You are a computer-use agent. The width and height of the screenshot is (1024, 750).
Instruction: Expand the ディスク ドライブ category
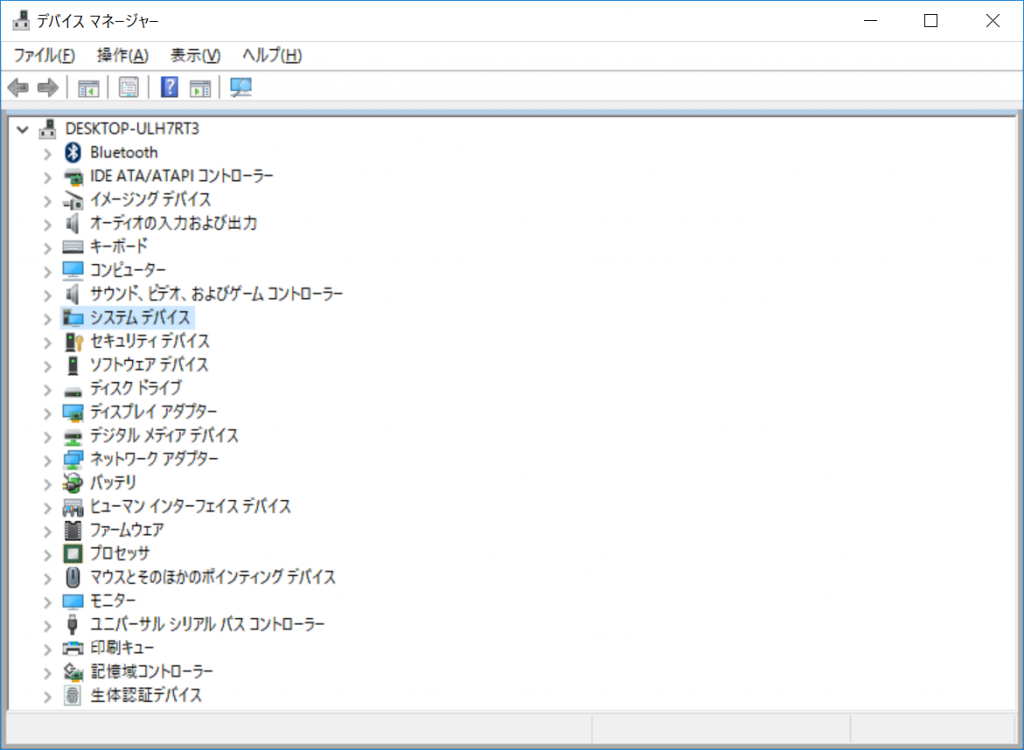pos(47,389)
